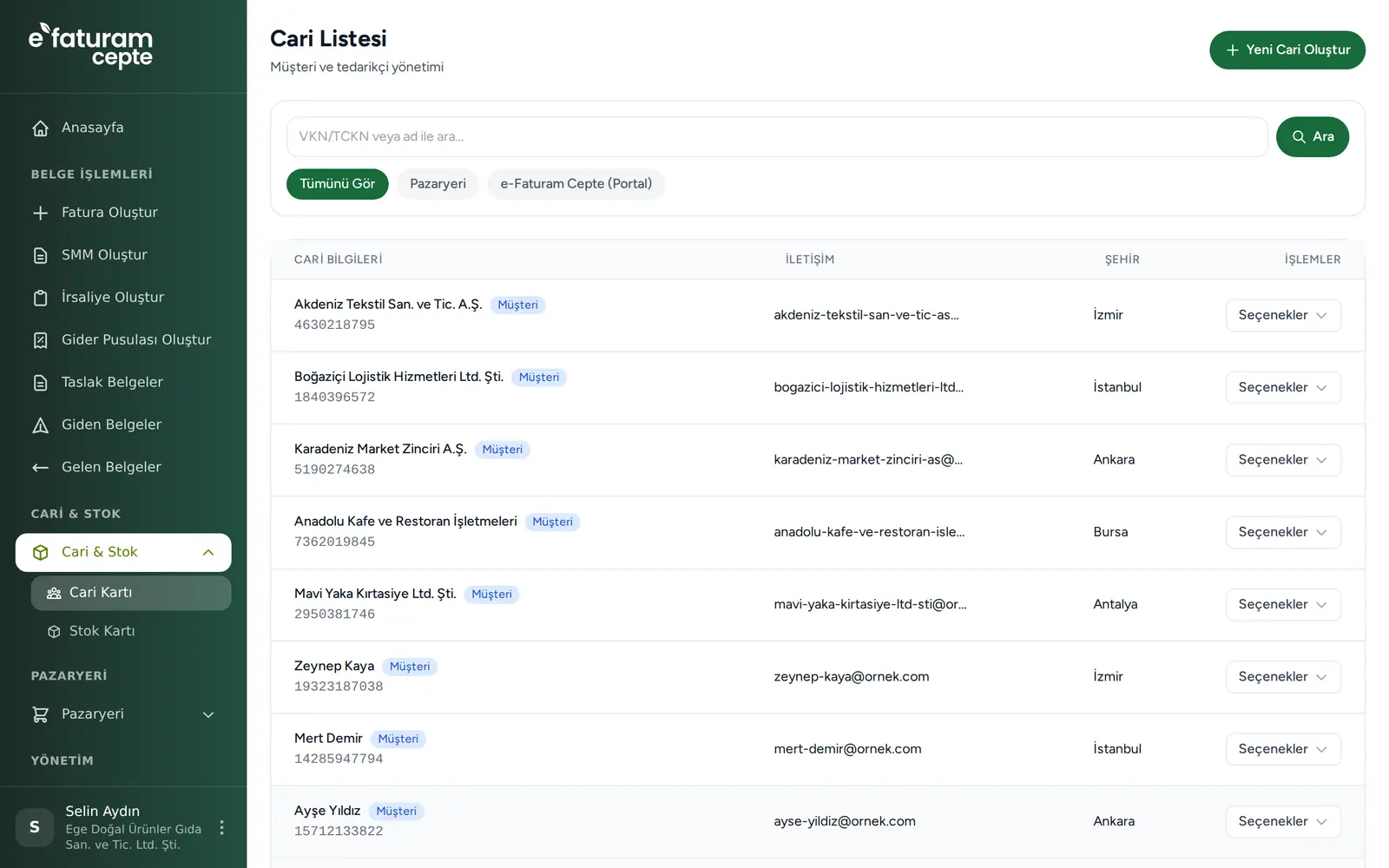Click the İrsaliye Oluştur clipboard icon
Image resolution: width=1389 pixels, height=868 pixels.
pos(40,299)
